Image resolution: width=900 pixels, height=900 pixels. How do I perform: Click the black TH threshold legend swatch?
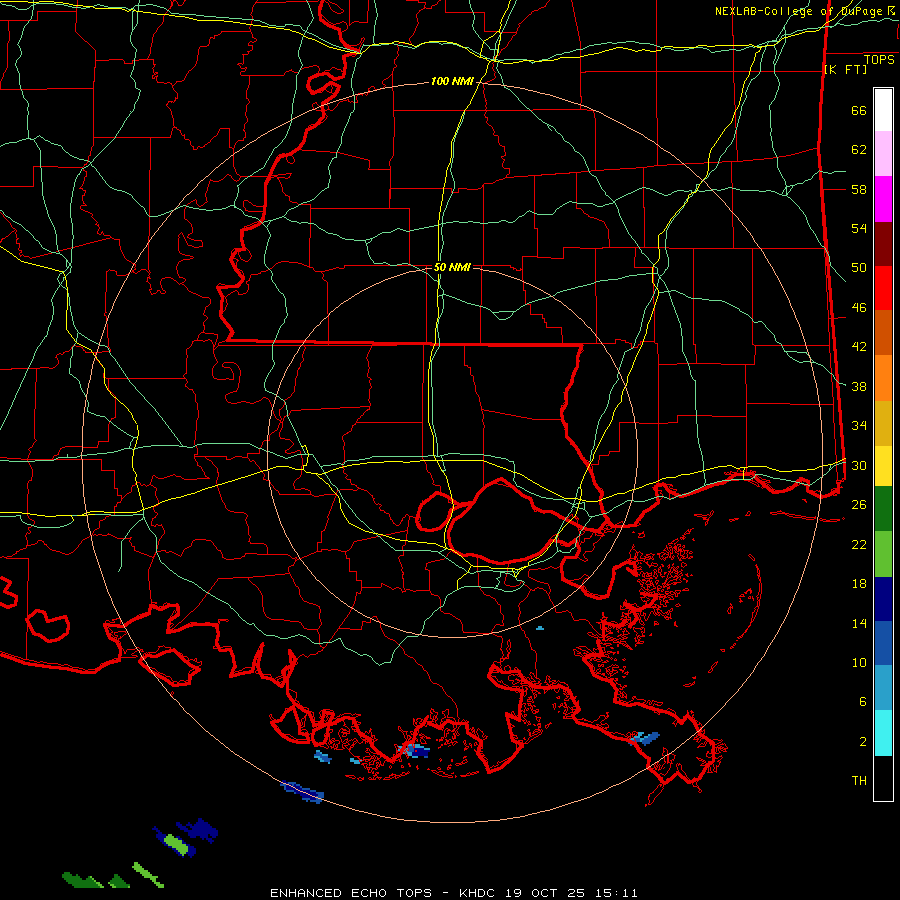(883, 778)
